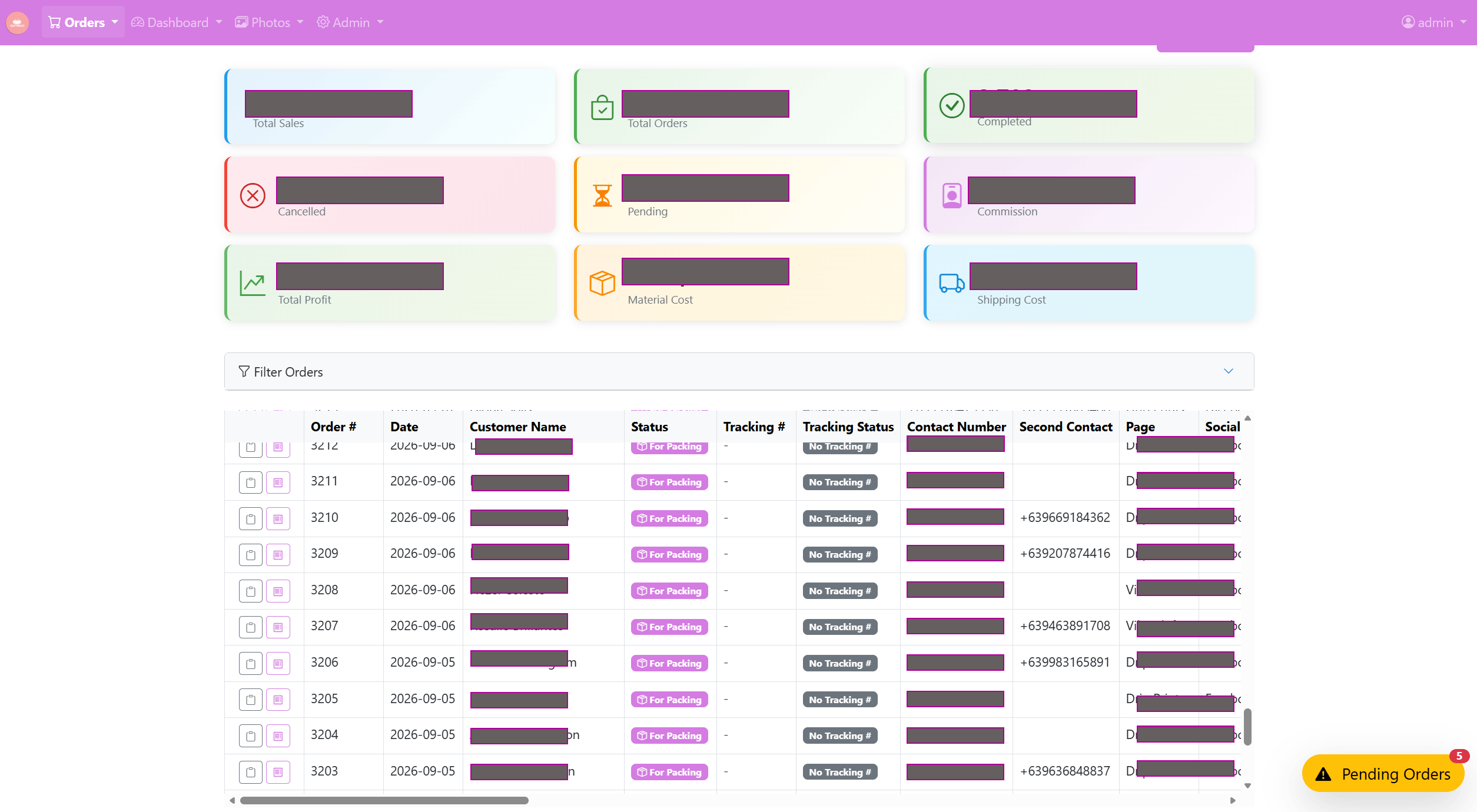Click the Customer Name column header
Screen dimensions: 1477x812
click(x=517, y=427)
